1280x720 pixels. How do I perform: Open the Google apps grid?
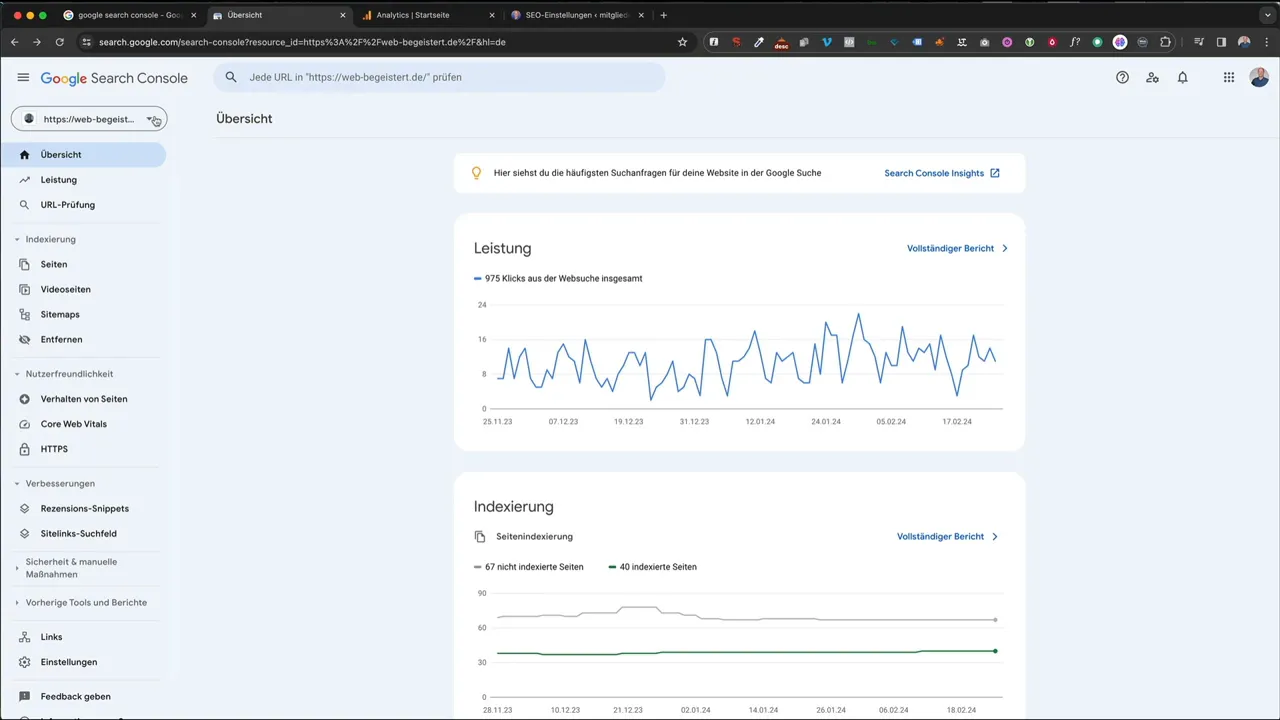pyautogui.click(x=1229, y=77)
